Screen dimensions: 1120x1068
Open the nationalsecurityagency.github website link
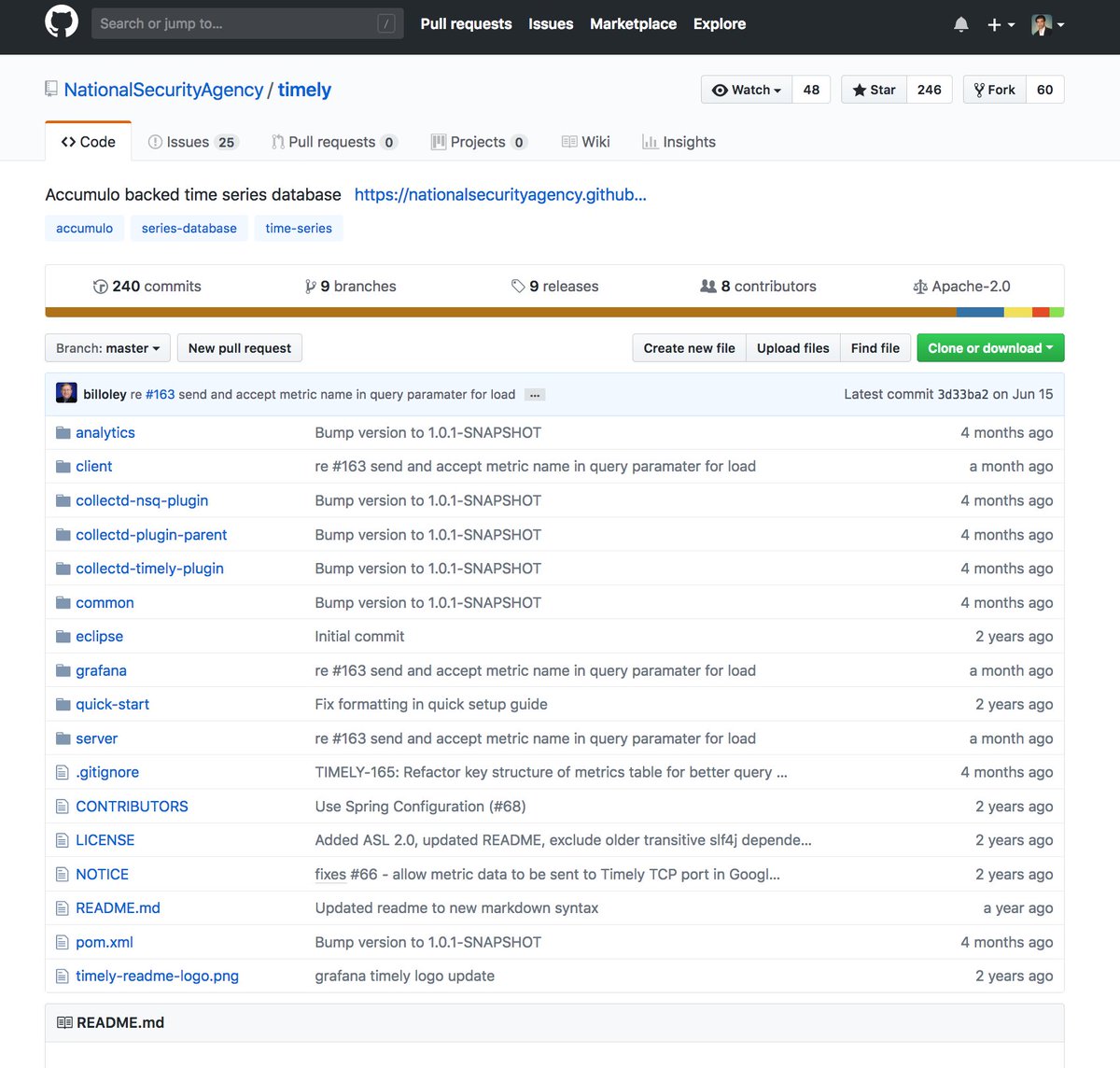click(x=500, y=194)
